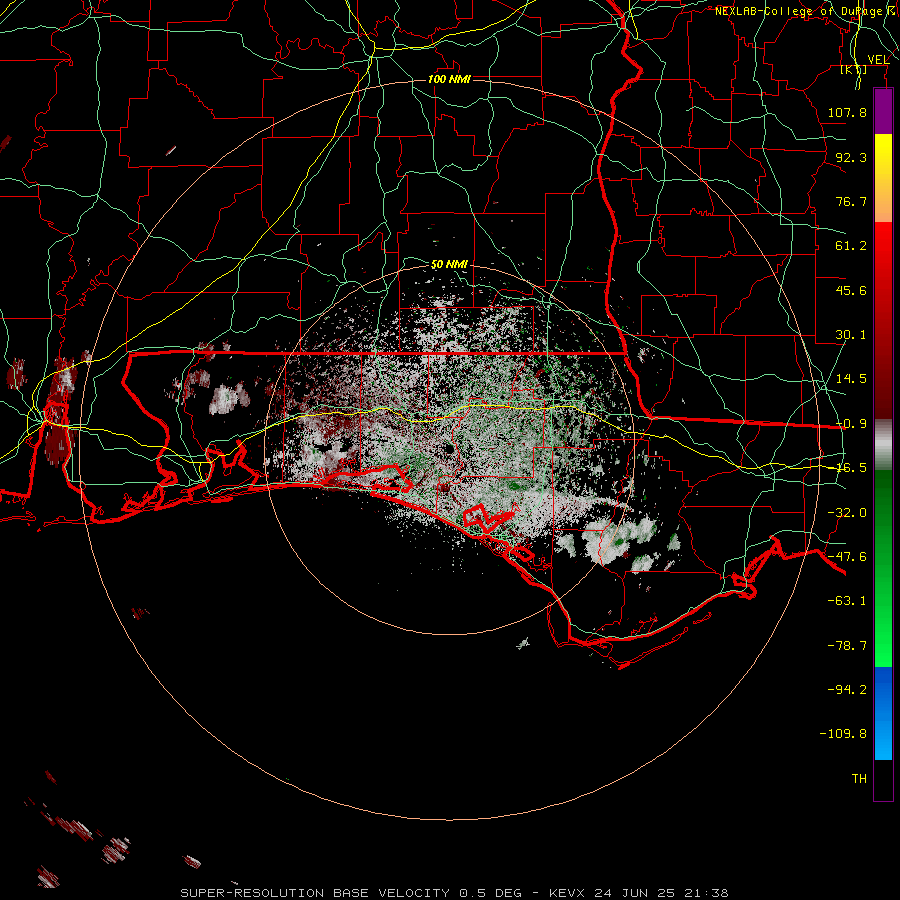
Task: Click the 76.7 velocity scale value
Action: coord(851,201)
